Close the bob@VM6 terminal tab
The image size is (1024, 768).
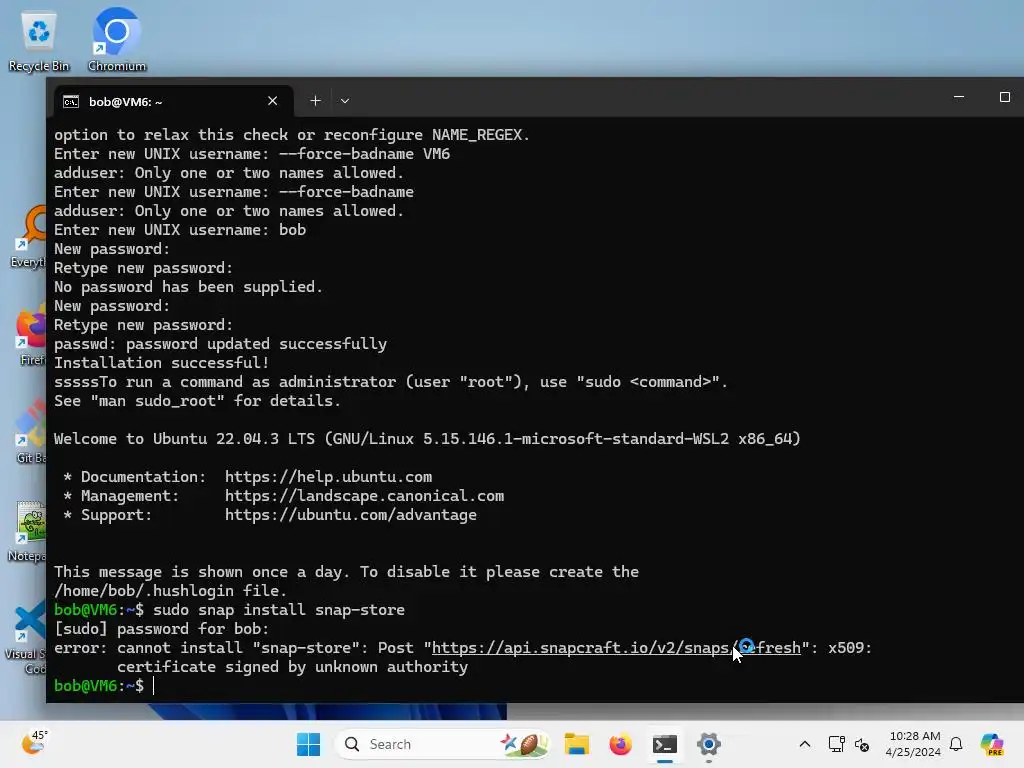click(272, 101)
